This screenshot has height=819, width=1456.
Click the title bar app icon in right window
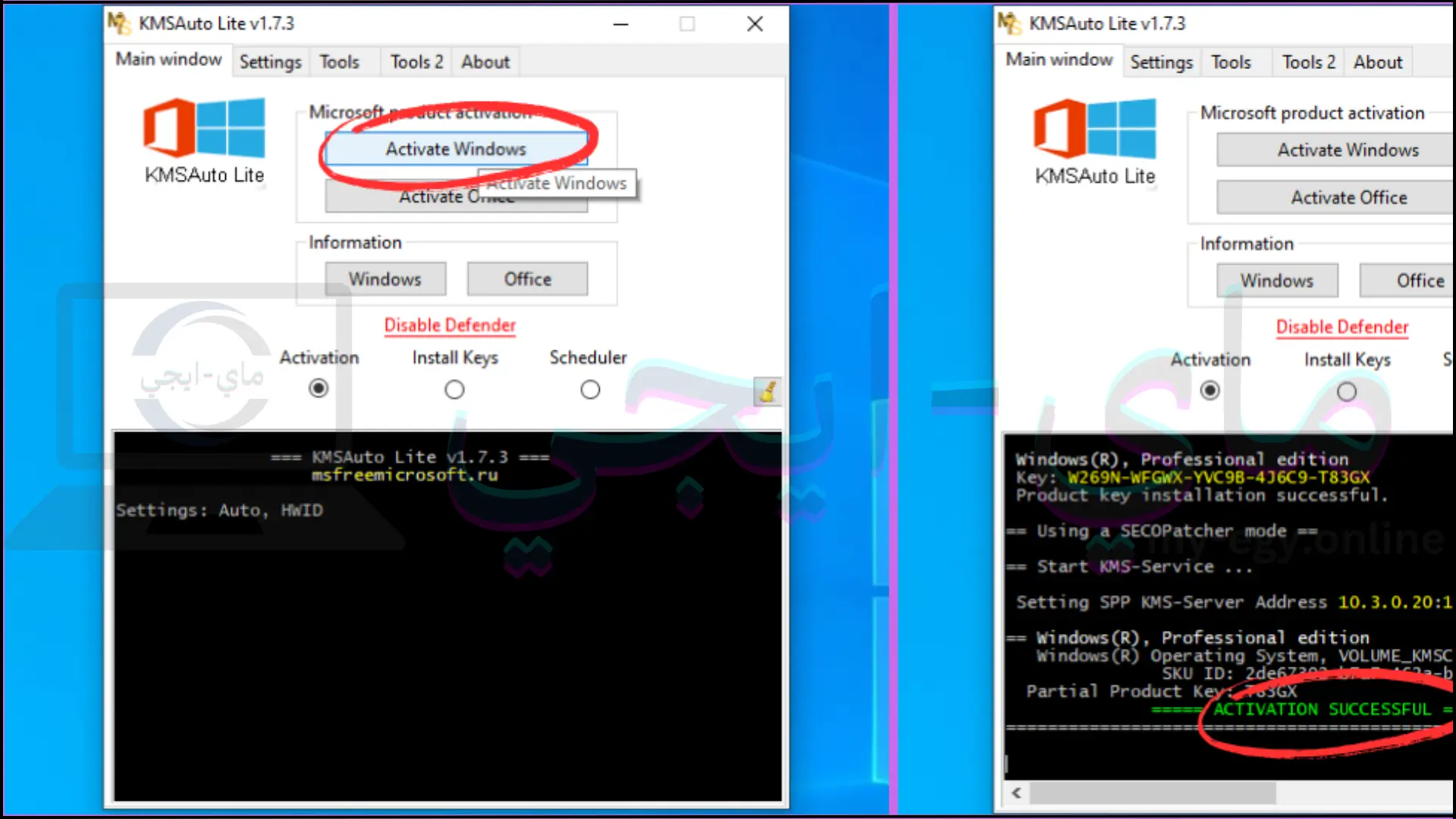click(x=1009, y=24)
